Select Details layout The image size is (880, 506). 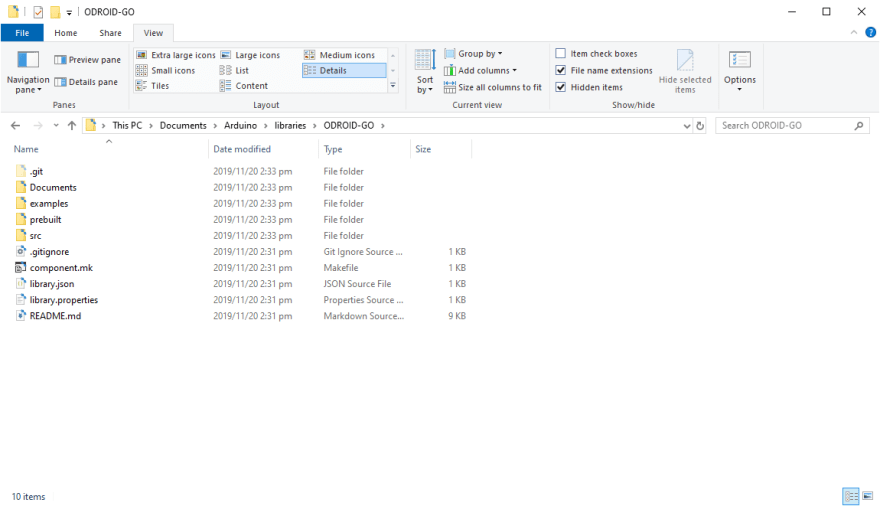click(344, 70)
